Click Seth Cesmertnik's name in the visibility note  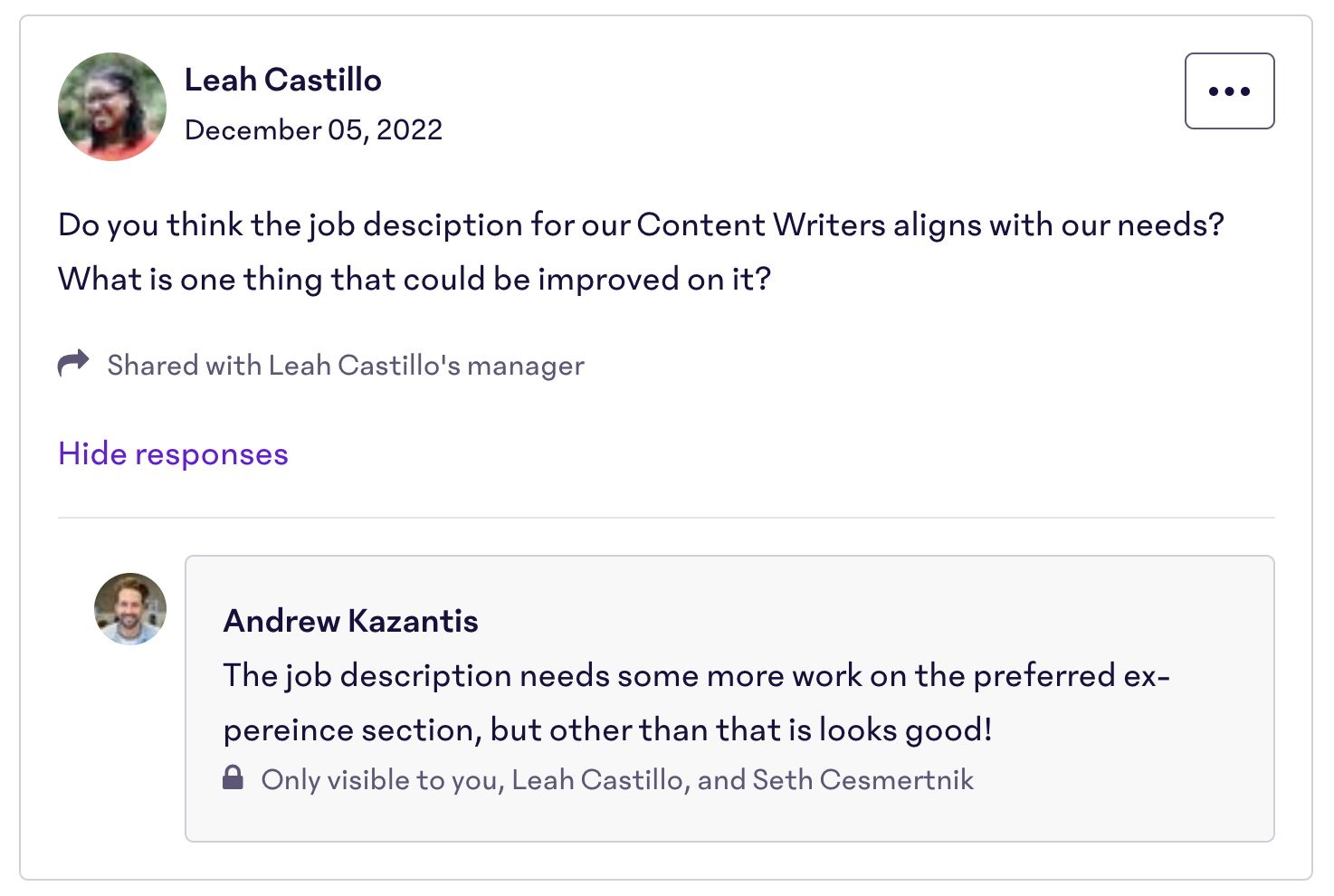coord(862,780)
